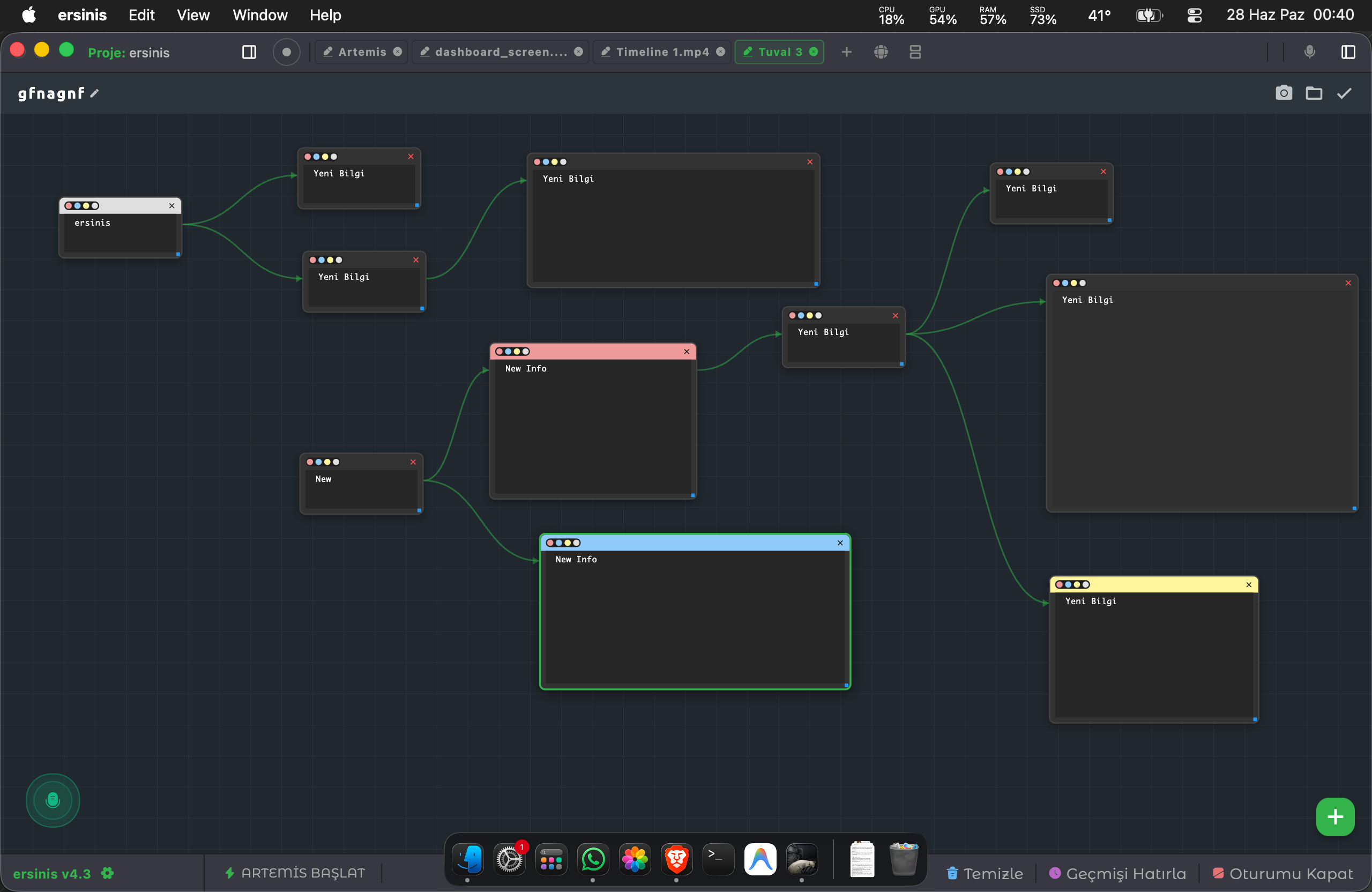This screenshot has height=892, width=1372.
Task: Click ARTEMİS BAŞLAT button
Action: (x=295, y=874)
